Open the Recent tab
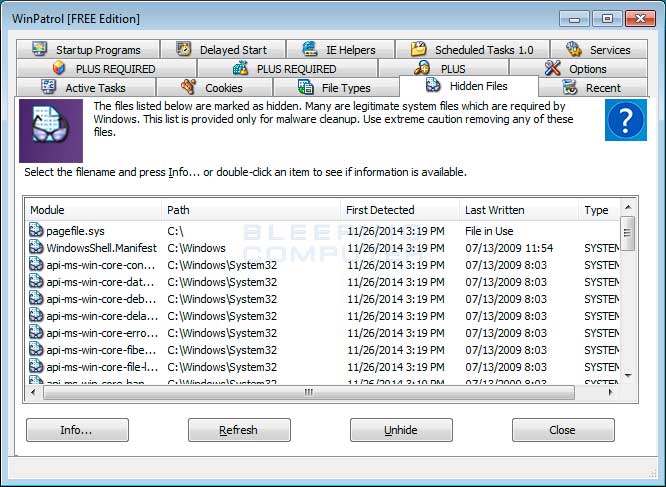Image resolution: width=666 pixels, height=487 pixels. [x=593, y=87]
